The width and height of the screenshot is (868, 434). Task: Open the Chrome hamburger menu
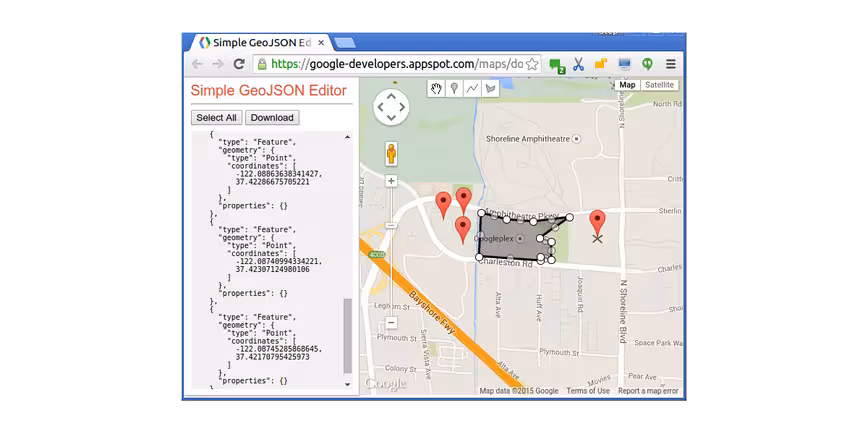[670, 64]
